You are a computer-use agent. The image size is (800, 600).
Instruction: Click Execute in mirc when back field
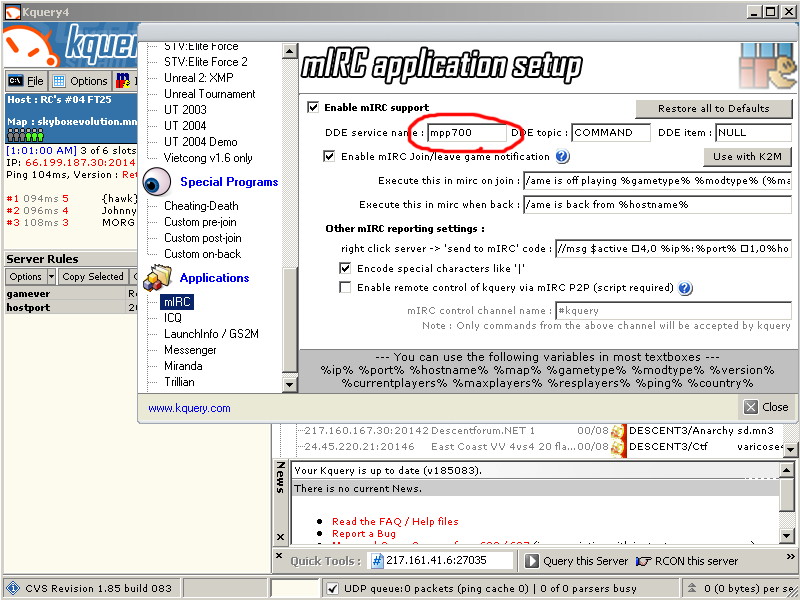coord(658,205)
